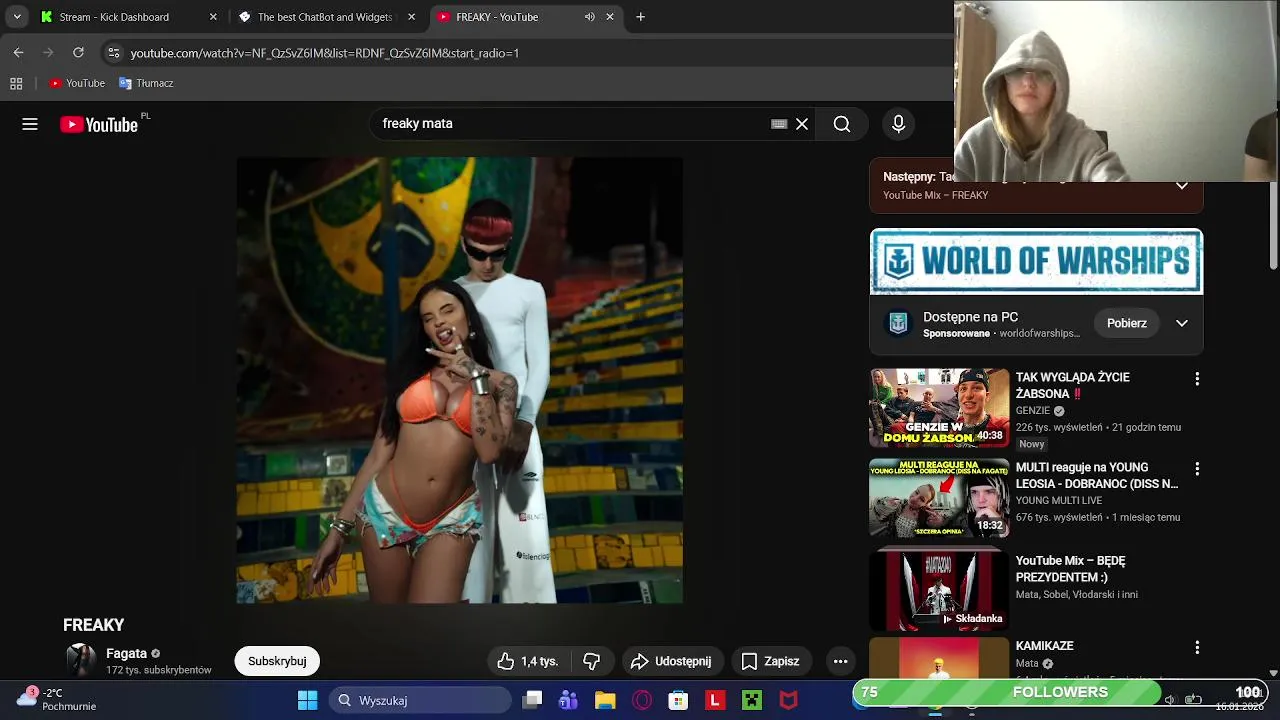The image size is (1280, 720).
Task: Open the Tłumacz bookmark
Action: point(146,84)
